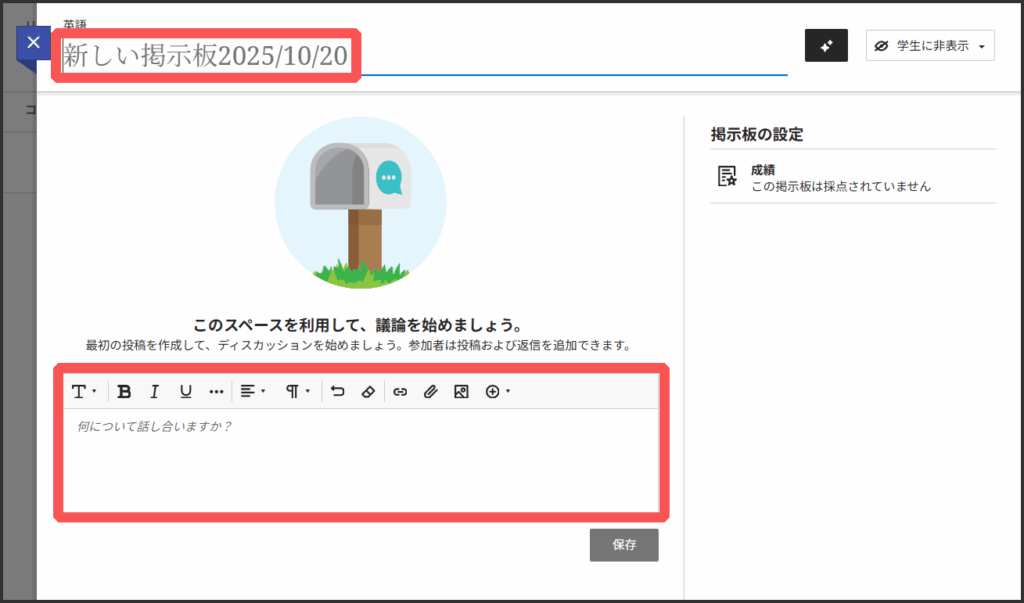
Task: Close the discussion panel with X
Action: [34, 43]
